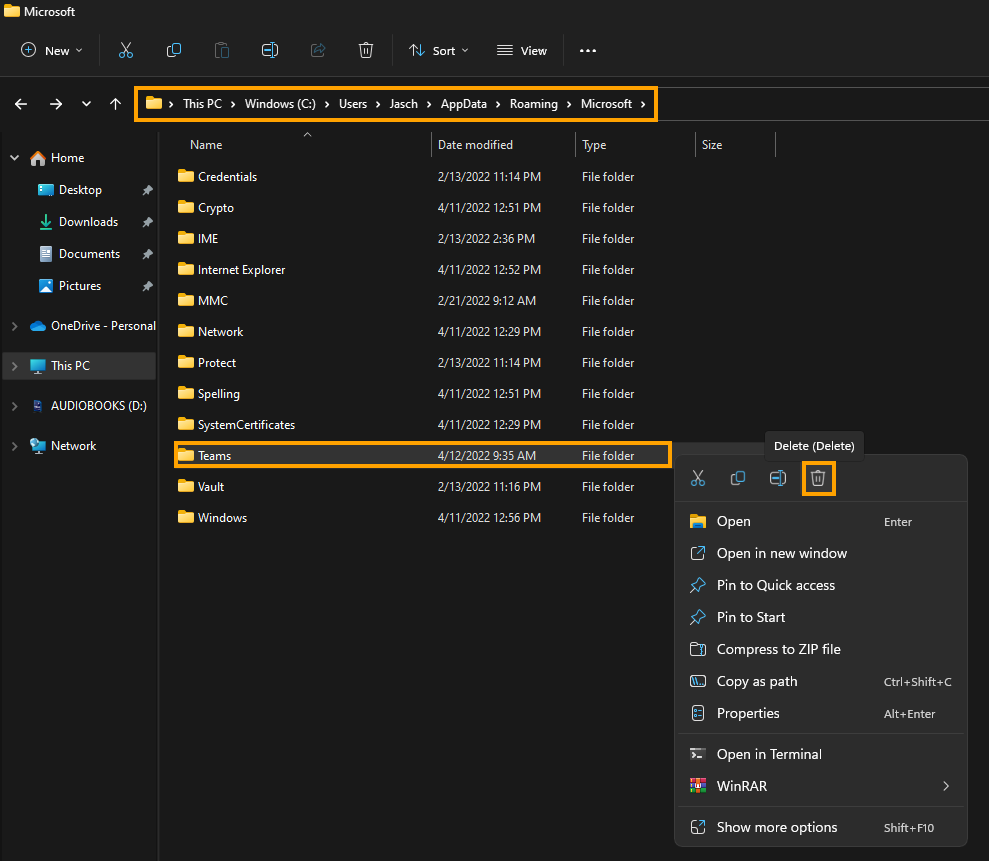
Task: Click the Cut icon in the context menu
Action: tap(698, 478)
